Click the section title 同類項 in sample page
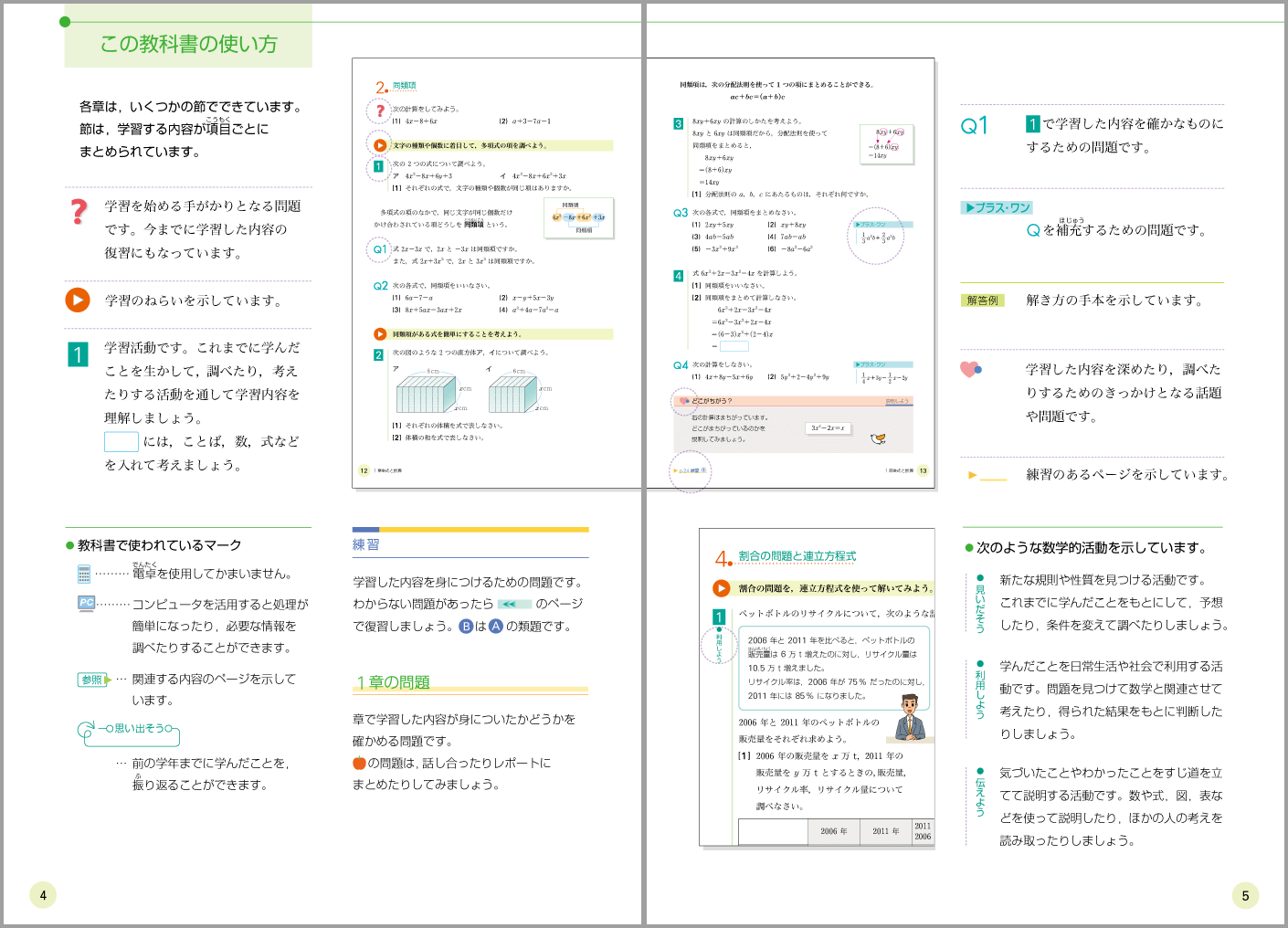 pos(404,86)
